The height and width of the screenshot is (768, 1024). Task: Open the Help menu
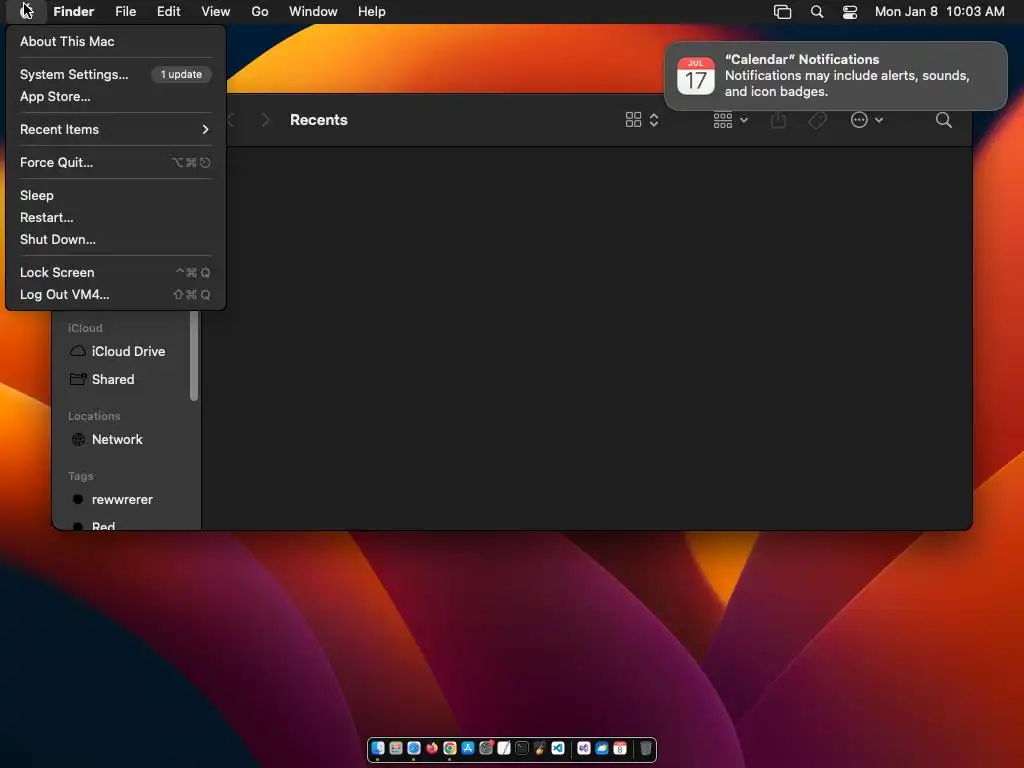coord(372,11)
